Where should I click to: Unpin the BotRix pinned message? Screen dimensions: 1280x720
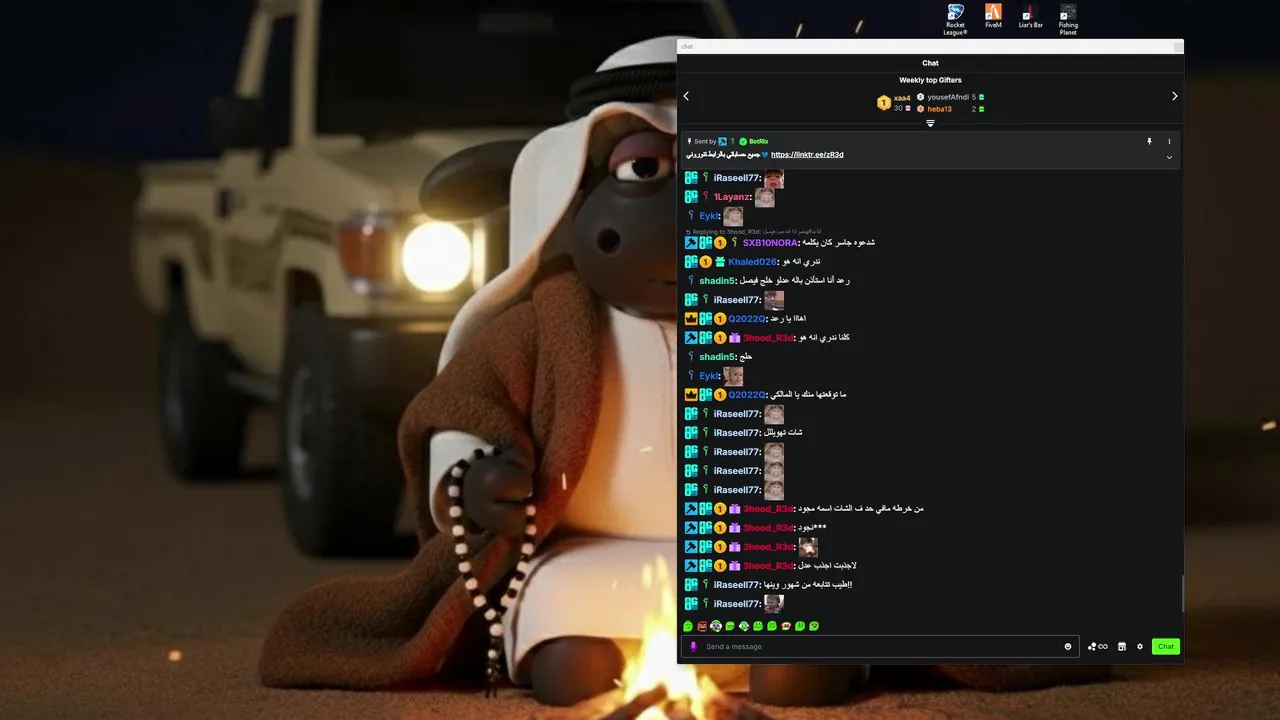point(1149,141)
